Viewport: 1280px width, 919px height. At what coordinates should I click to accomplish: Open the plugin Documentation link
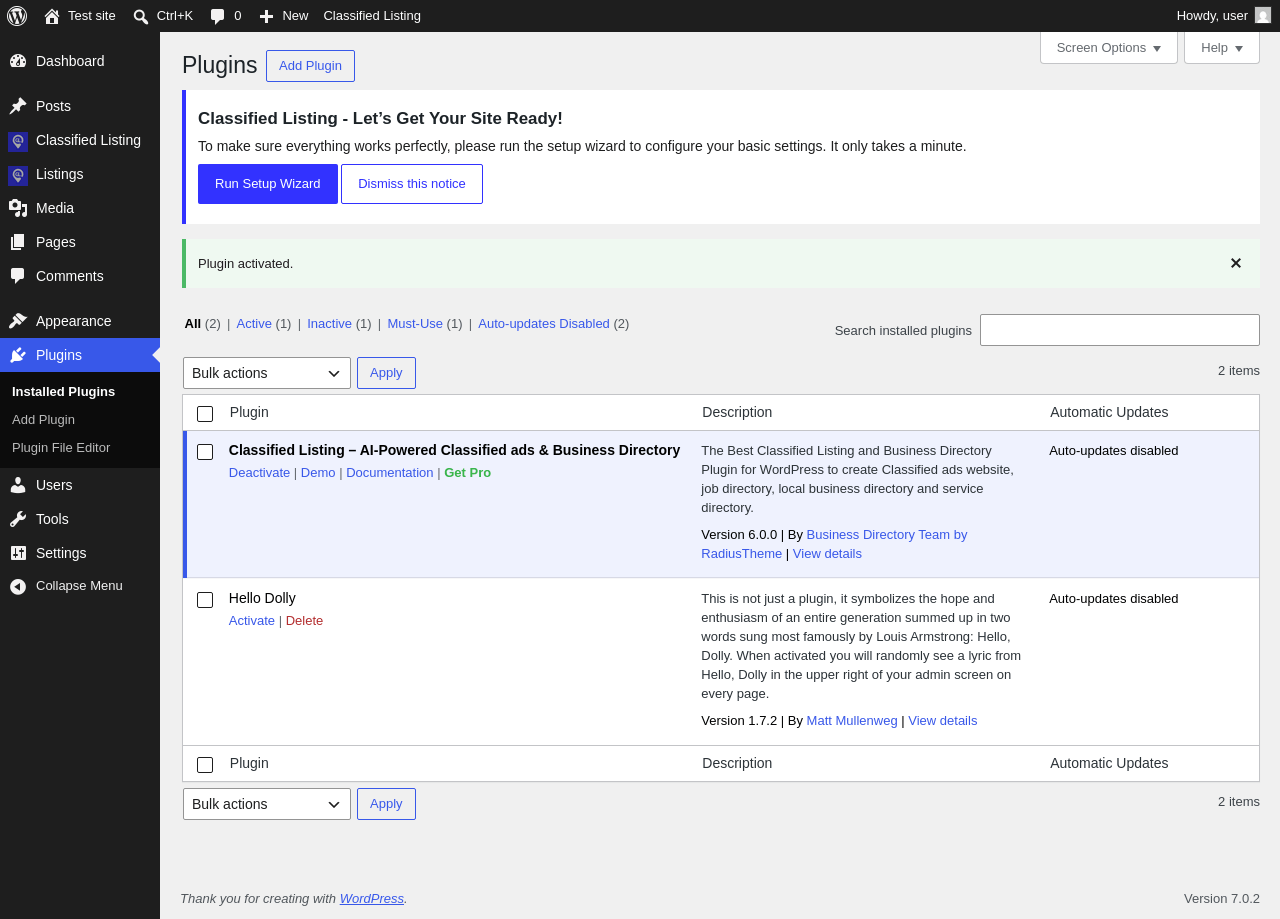click(390, 473)
